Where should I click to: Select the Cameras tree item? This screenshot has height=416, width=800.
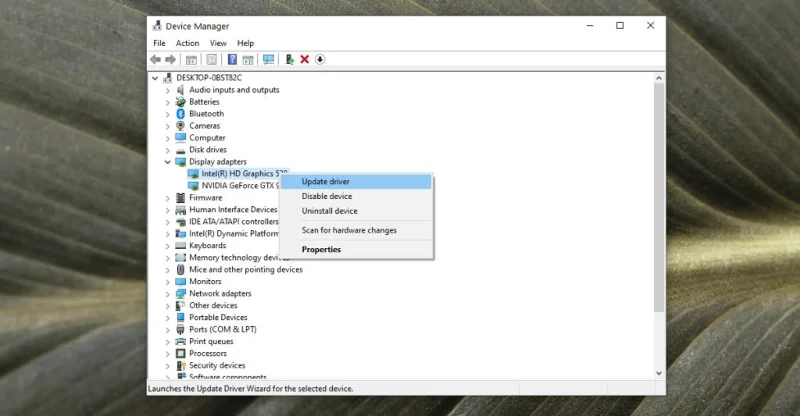pyautogui.click(x=205, y=126)
